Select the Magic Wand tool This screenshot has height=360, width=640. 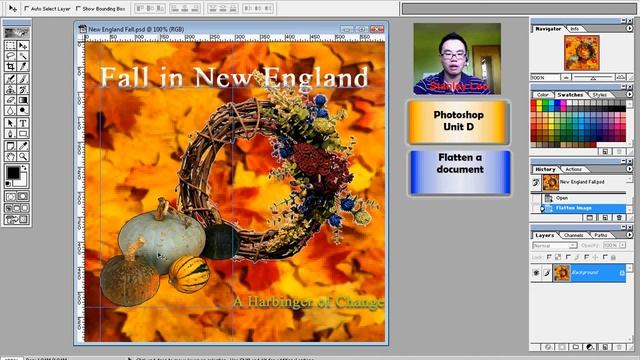[x=23, y=56]
